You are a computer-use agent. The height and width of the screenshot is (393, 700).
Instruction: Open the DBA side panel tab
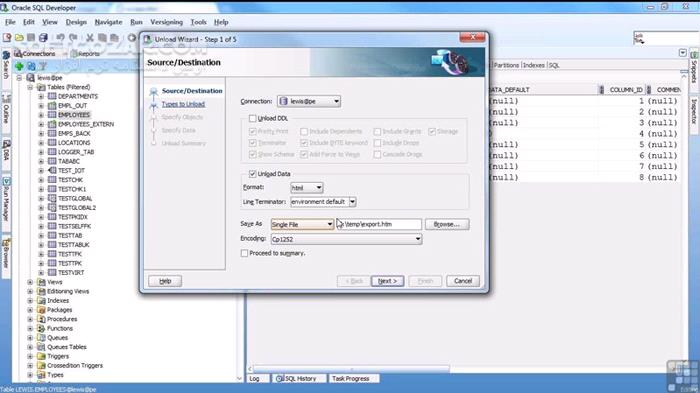coord(6,151)
